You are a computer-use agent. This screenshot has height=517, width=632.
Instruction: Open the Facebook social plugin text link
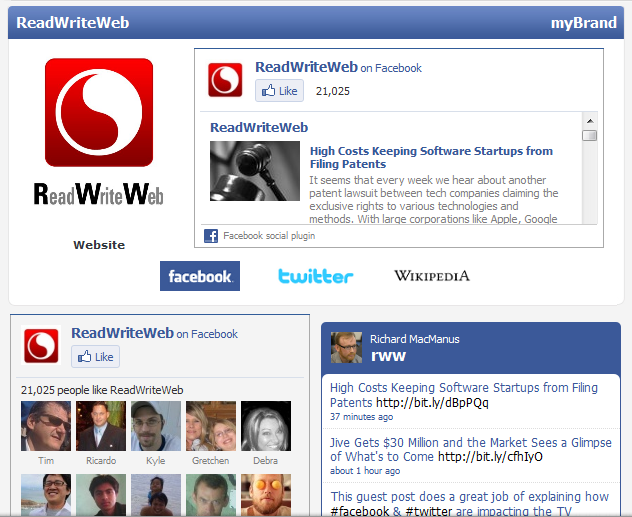click(x=269, y=236)
